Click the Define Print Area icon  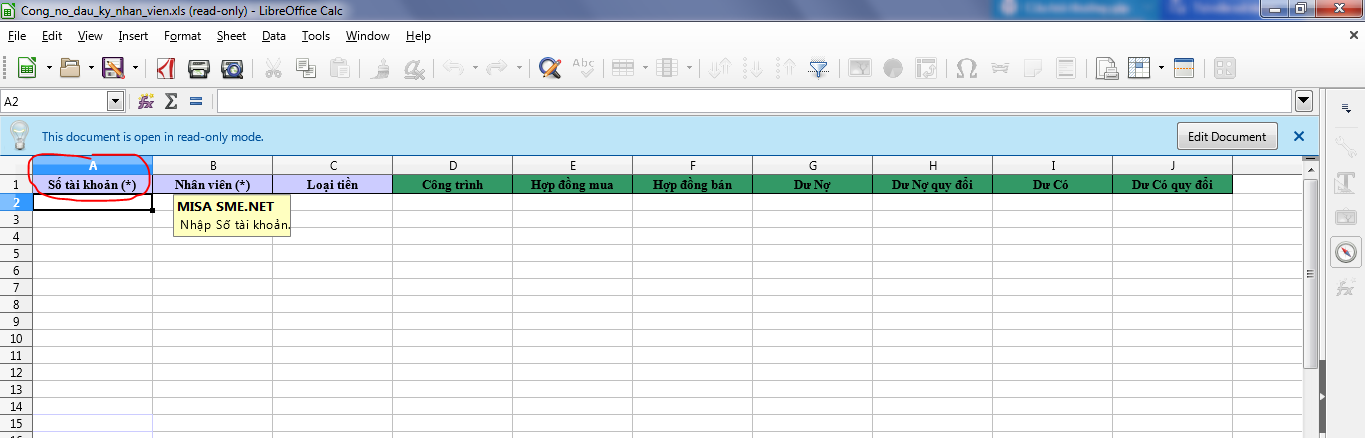[1106, 68]
